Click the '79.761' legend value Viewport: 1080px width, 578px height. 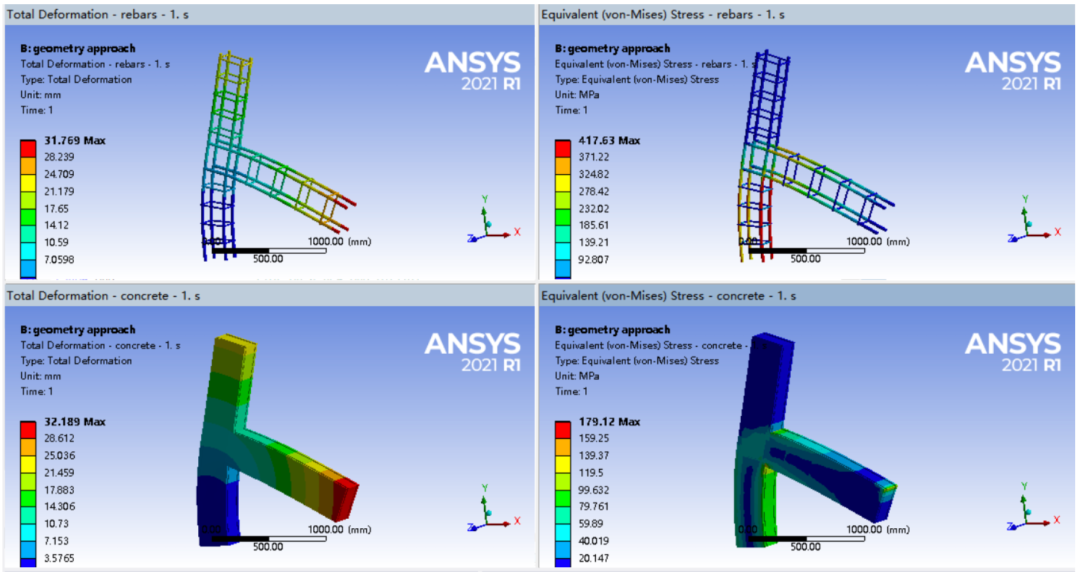[594, 506]
